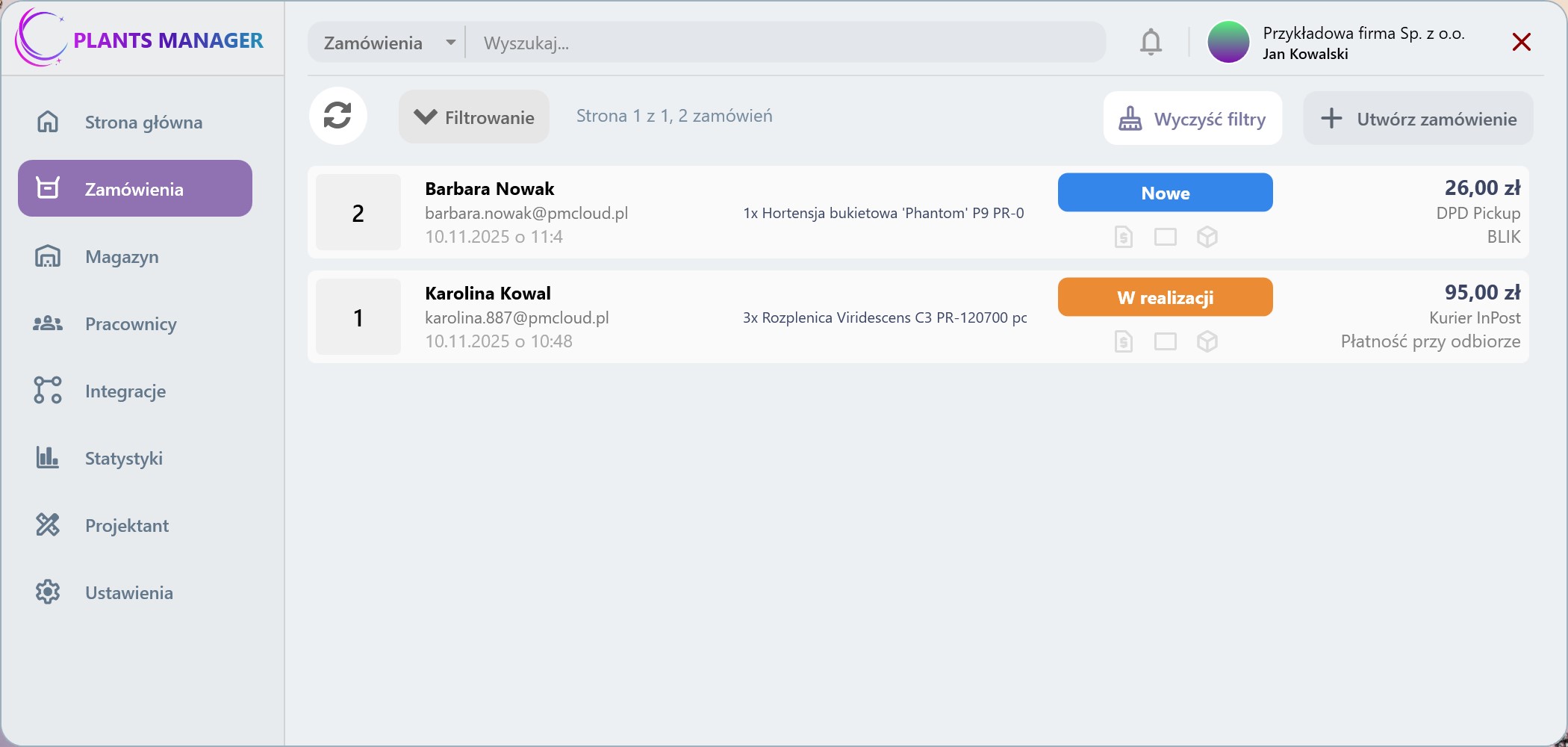Change the W realizacji order status
The image size is (1568, 747).
[x=1165, y=297]
